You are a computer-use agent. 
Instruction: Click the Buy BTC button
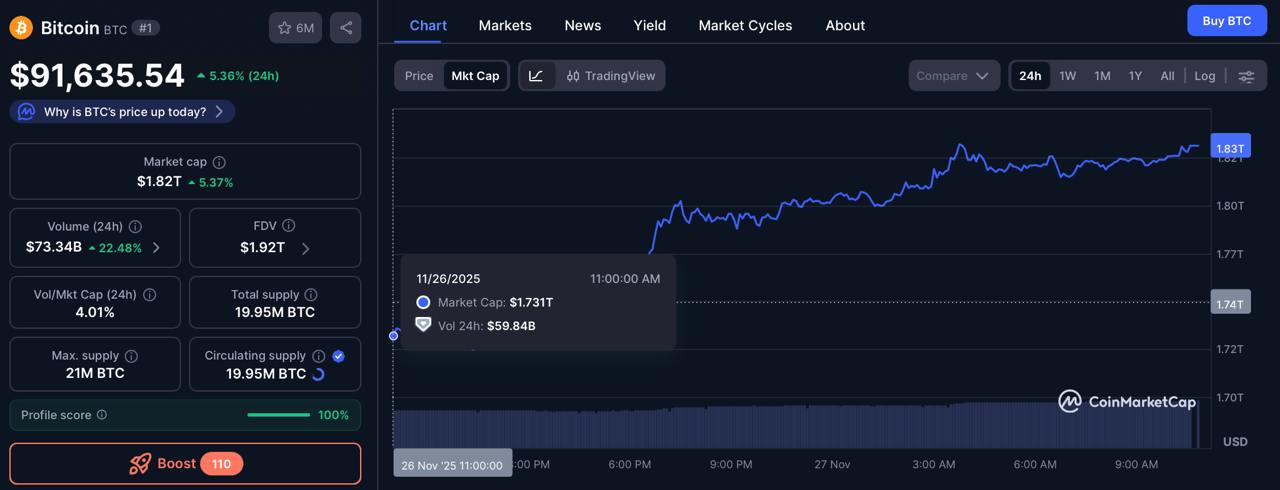tap(1226, 21)
